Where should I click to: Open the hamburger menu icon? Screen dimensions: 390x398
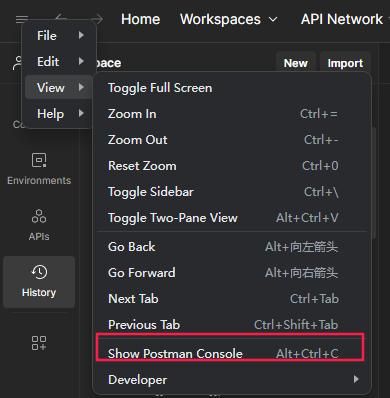pyautogui.click(x=21, y=18)
